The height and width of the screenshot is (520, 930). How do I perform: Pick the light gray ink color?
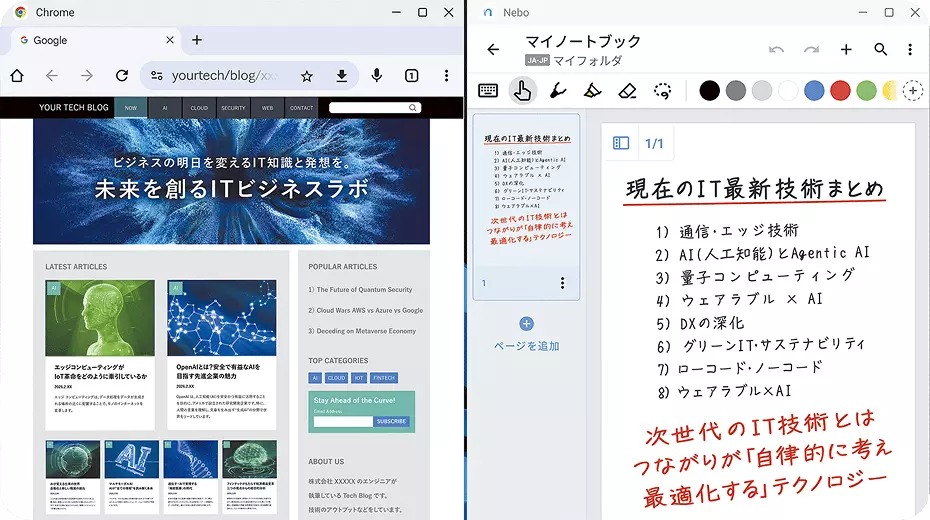(x=762, y=91)
